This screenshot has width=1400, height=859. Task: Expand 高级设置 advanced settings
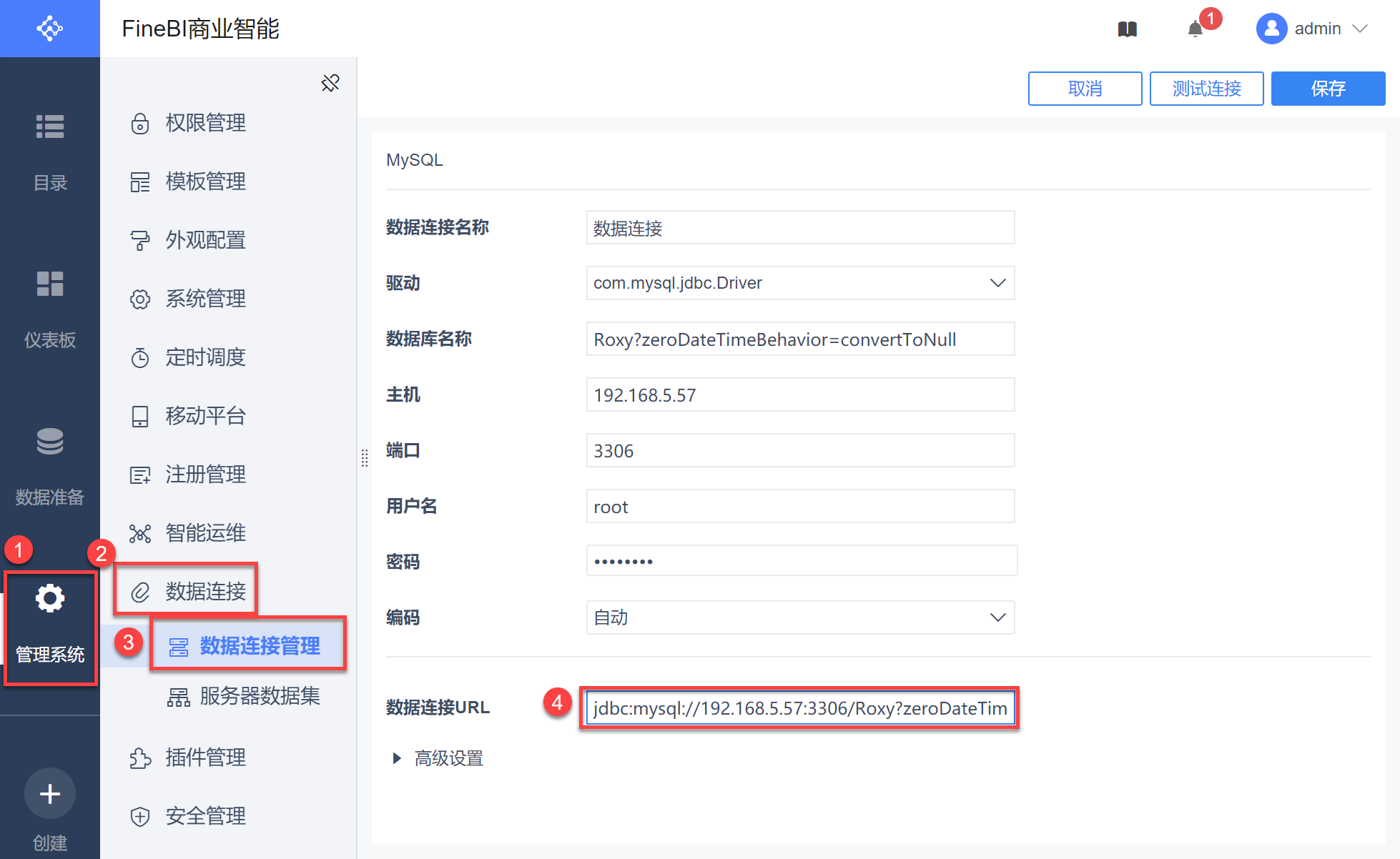(397, 758)
